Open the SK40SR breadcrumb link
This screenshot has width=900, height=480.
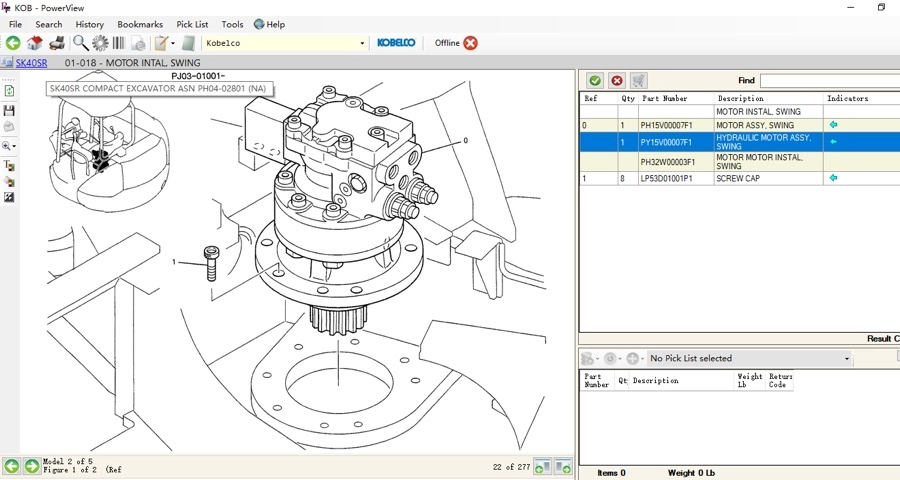tap(31, 63)
